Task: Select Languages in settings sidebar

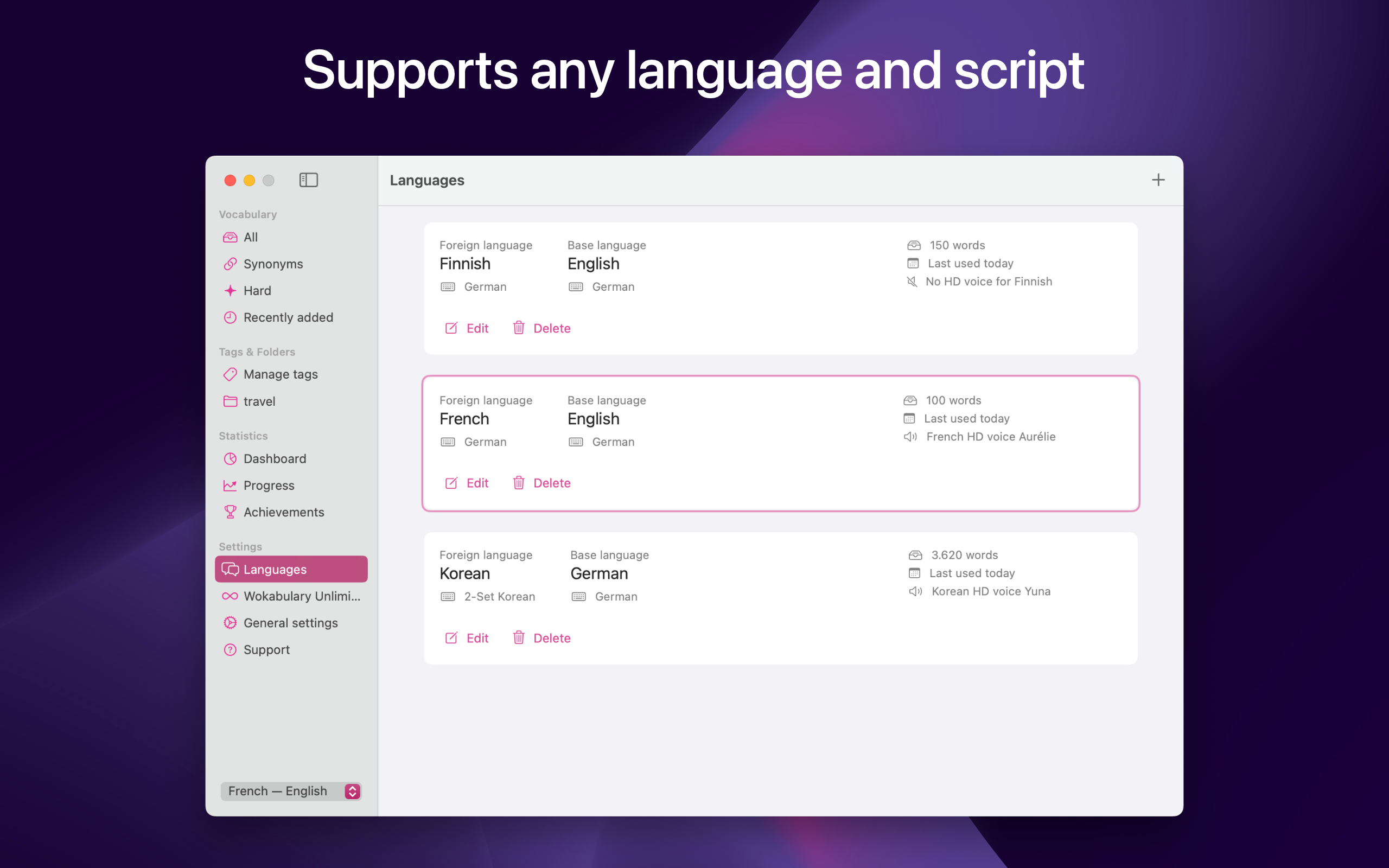Action: 291,570
